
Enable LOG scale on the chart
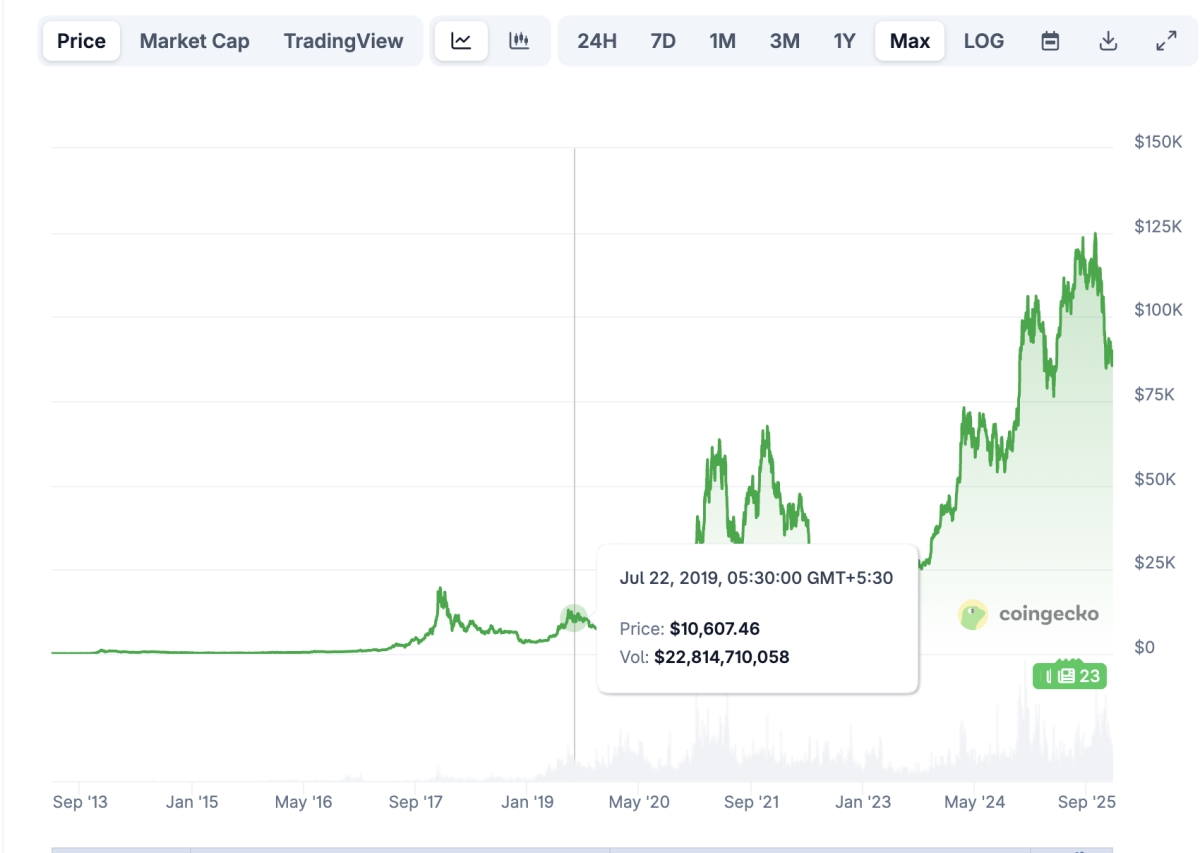983,41
